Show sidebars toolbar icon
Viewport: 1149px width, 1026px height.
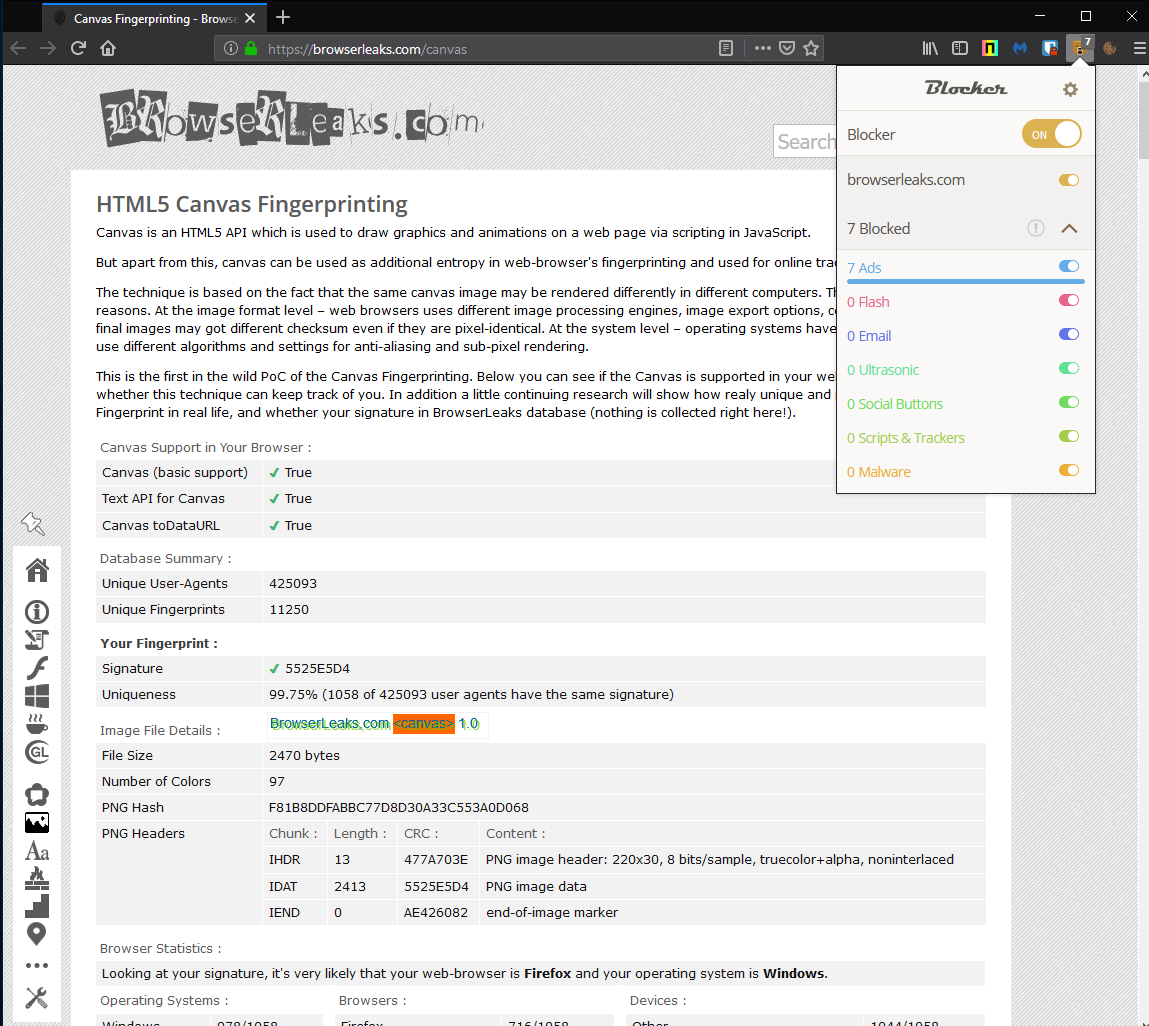[x=959, y=48]
